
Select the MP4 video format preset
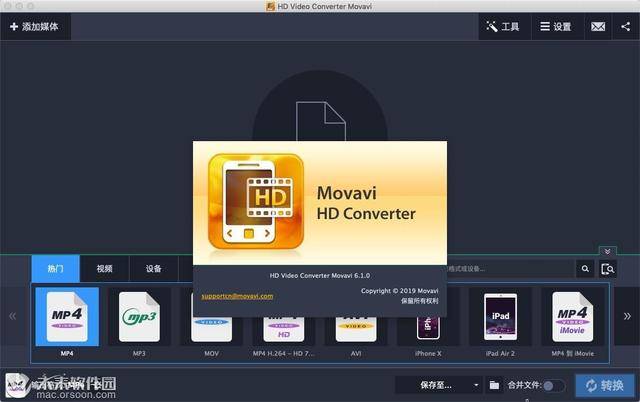pos(66,318)
